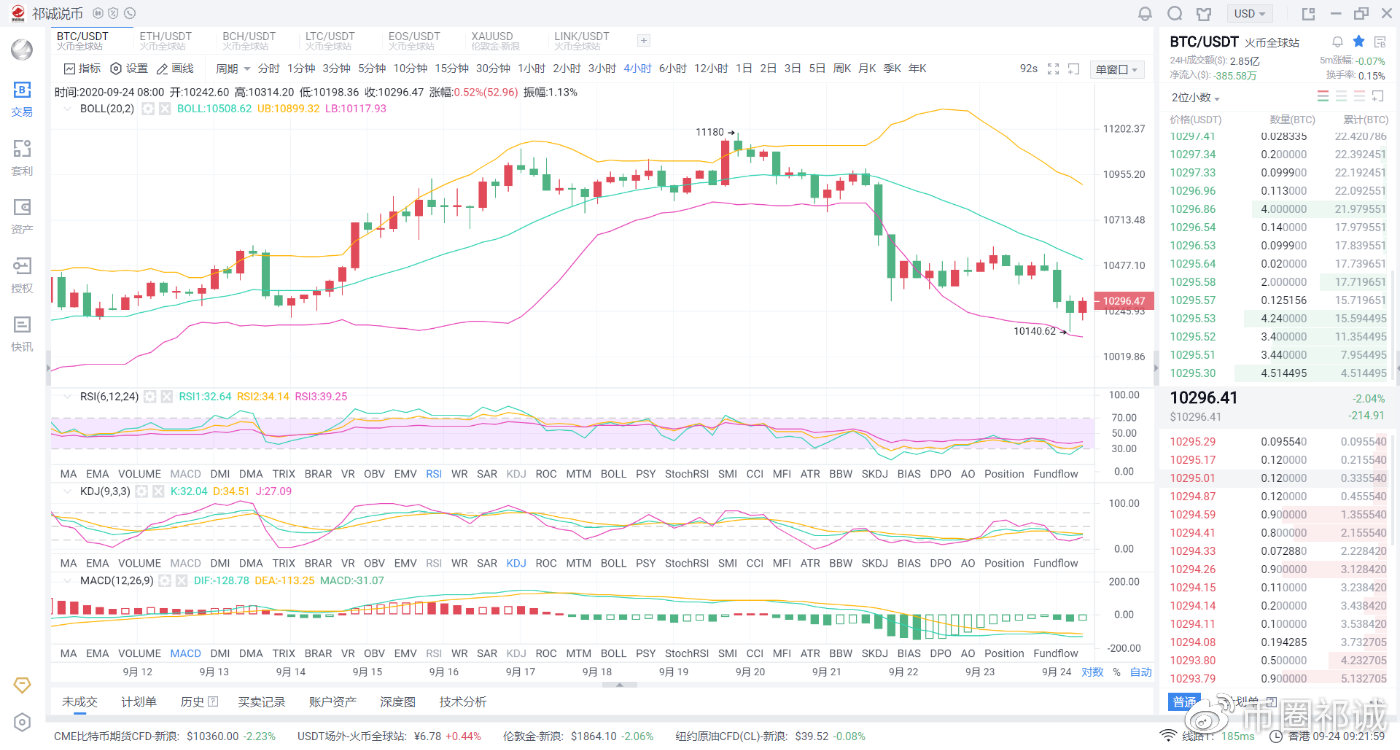This screenshot has height=750, width=1400.
Task: Open the 授权 sidebar section
Action: tap(22, 274)
